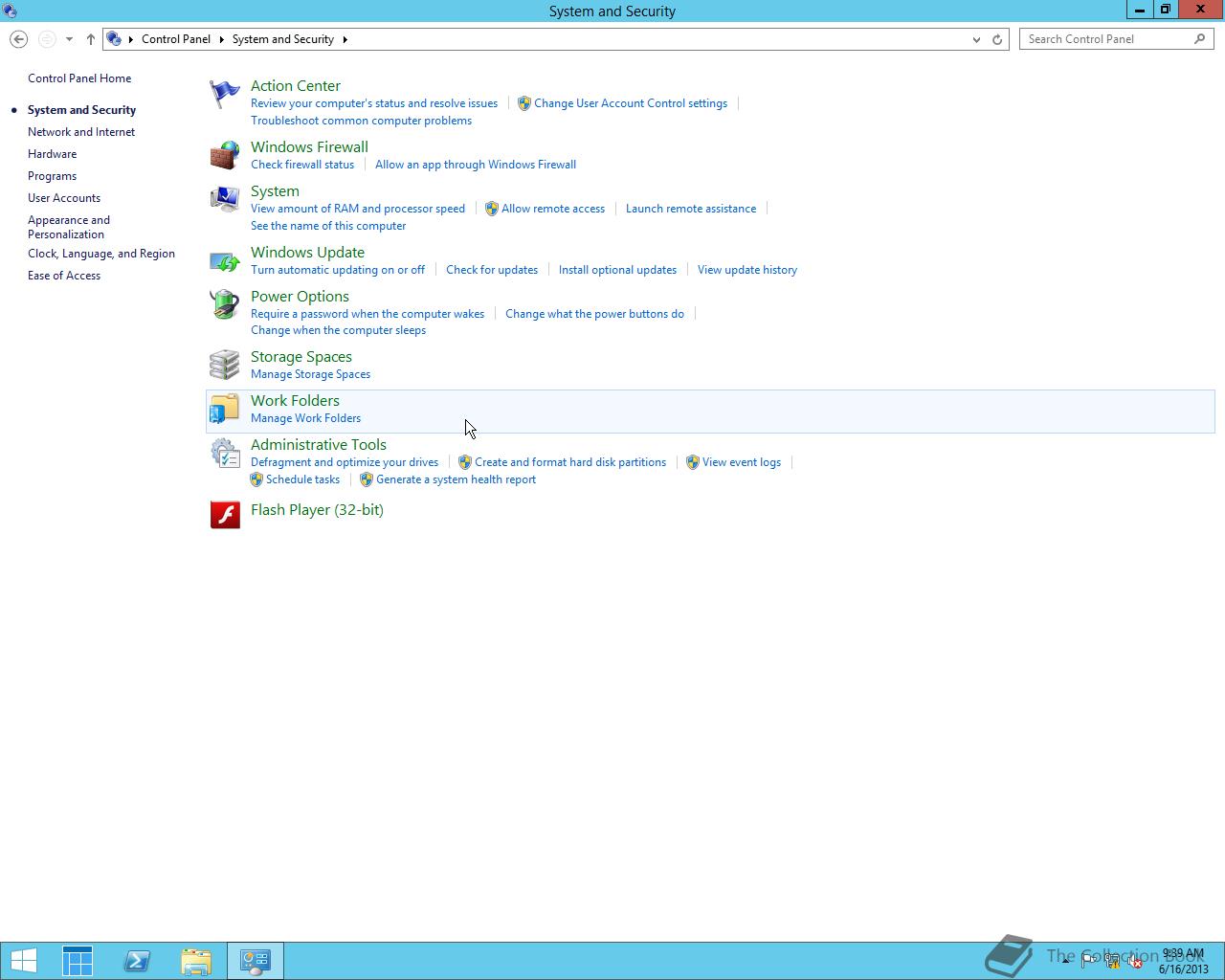The image size is (1225, 980).
Task: Open See the name of this computer
Action: pos(328,226)
